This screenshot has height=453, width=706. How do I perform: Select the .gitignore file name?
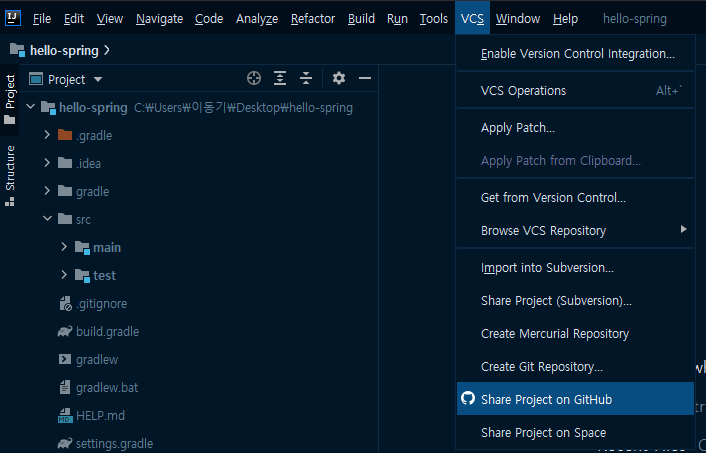[102, 304]
